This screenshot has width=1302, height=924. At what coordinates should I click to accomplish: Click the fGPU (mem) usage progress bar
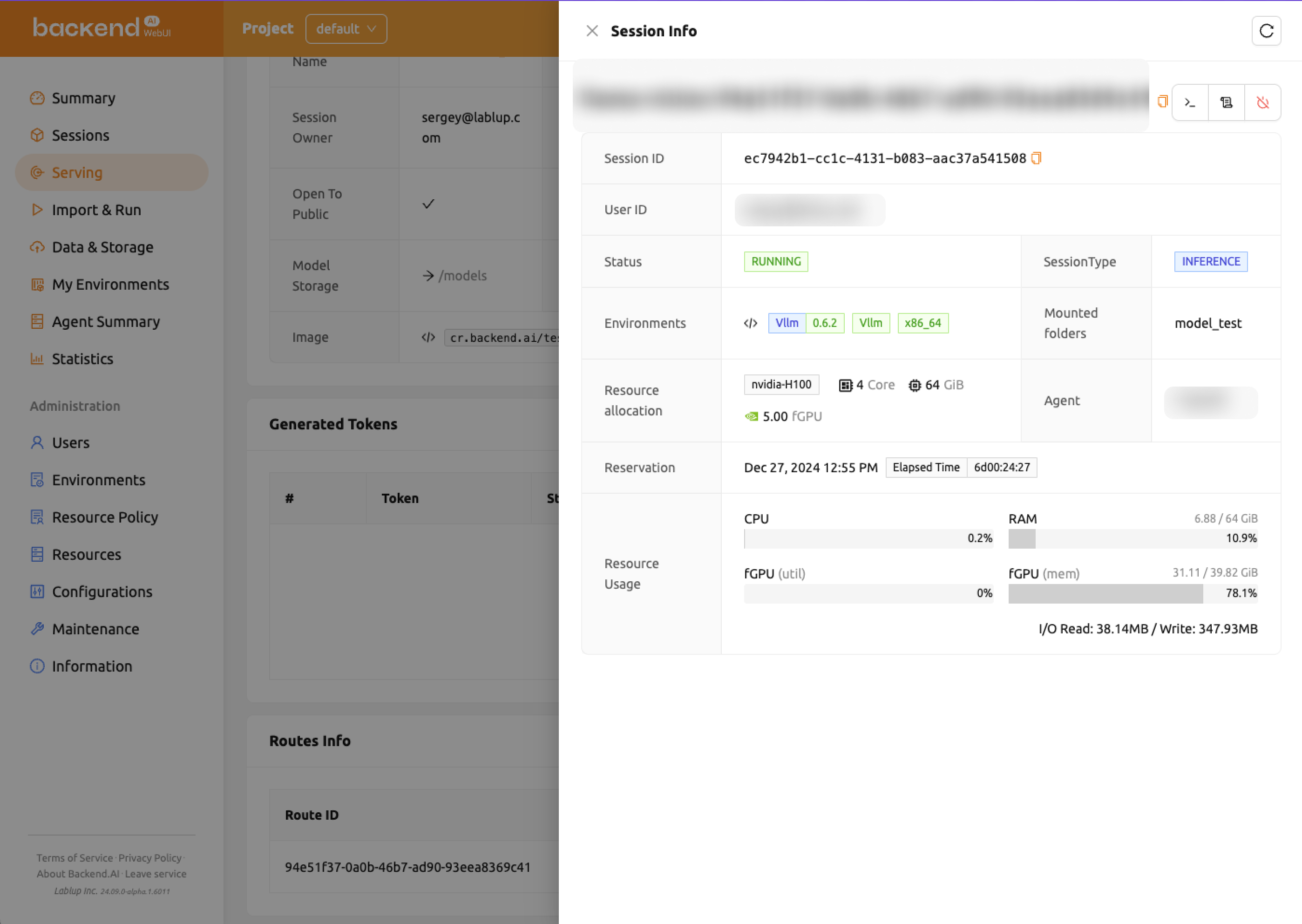(x=1132, y=593)
